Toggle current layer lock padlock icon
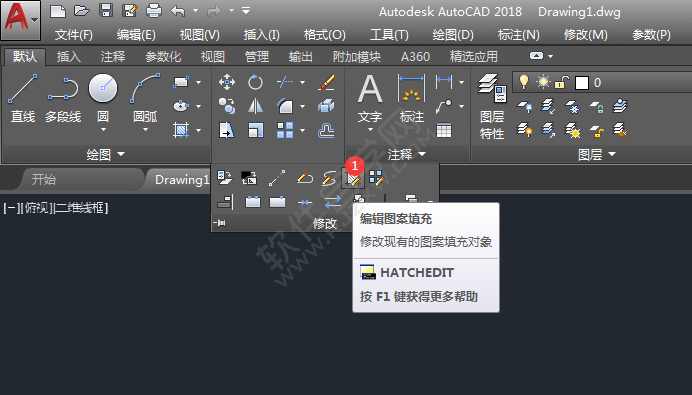This screenshot has width=692, height=395. [561, 83]
